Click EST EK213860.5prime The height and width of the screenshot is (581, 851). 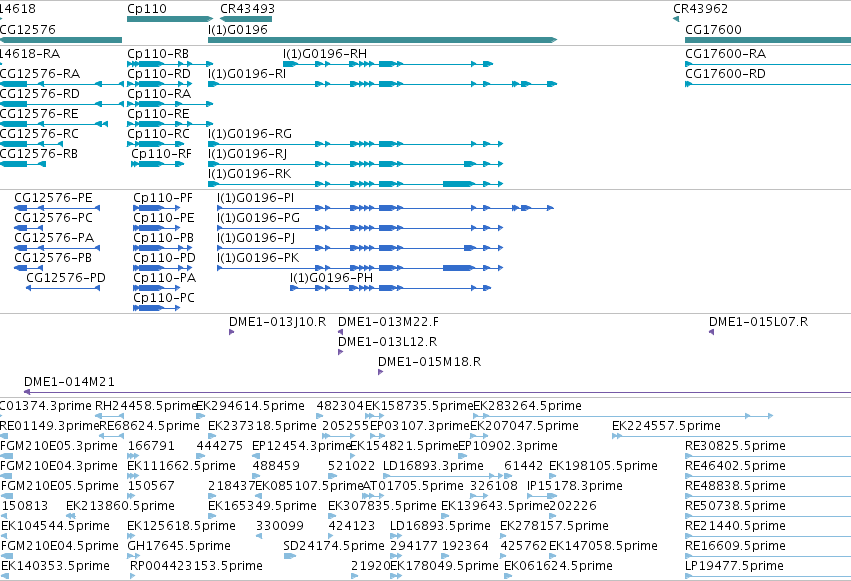point(71,516)
